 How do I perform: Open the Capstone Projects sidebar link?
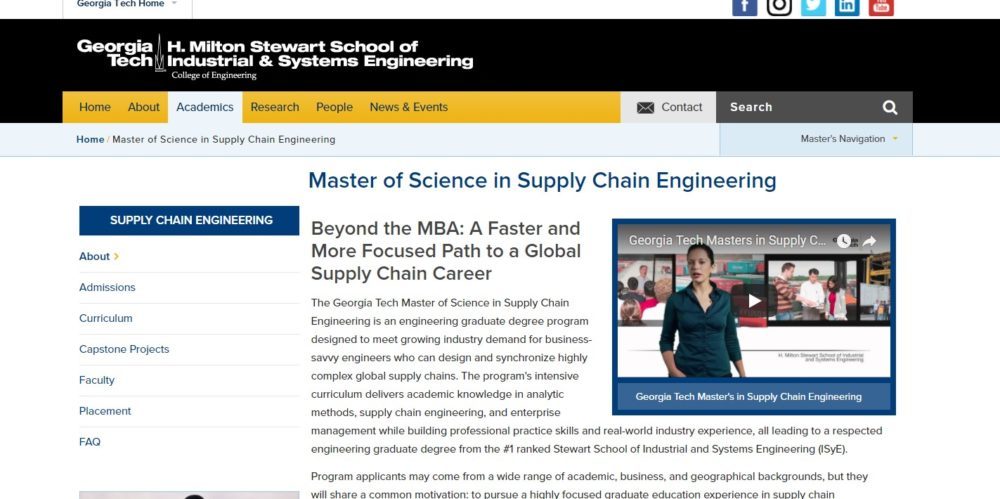[124, 349]
